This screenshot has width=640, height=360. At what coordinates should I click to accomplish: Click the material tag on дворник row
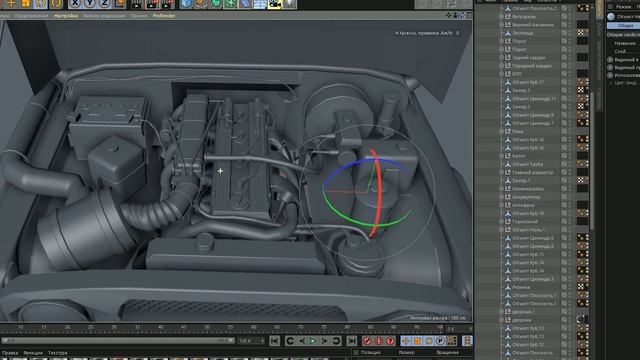(581, 320)
